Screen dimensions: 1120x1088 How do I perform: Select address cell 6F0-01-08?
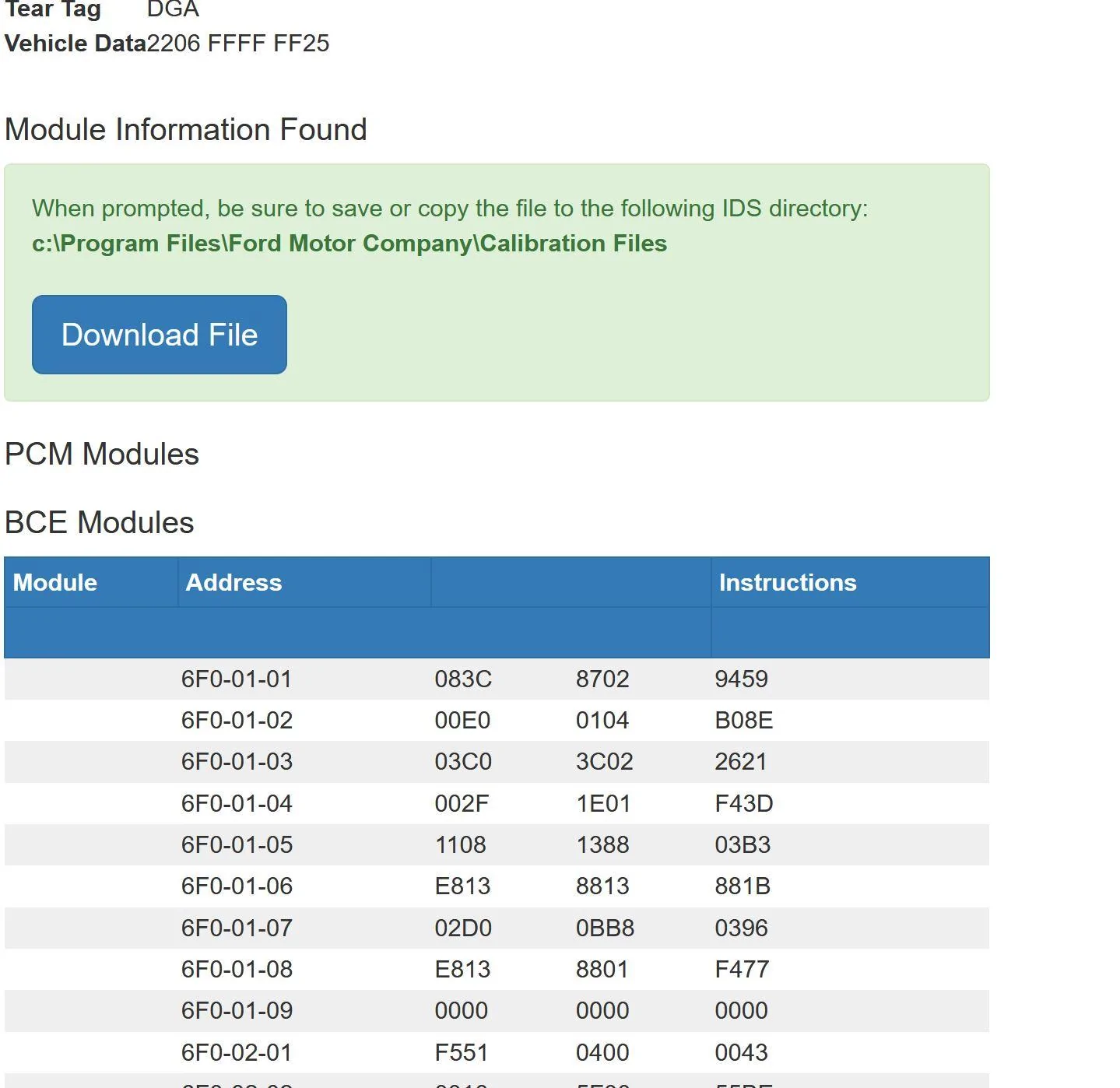point(237,969)
